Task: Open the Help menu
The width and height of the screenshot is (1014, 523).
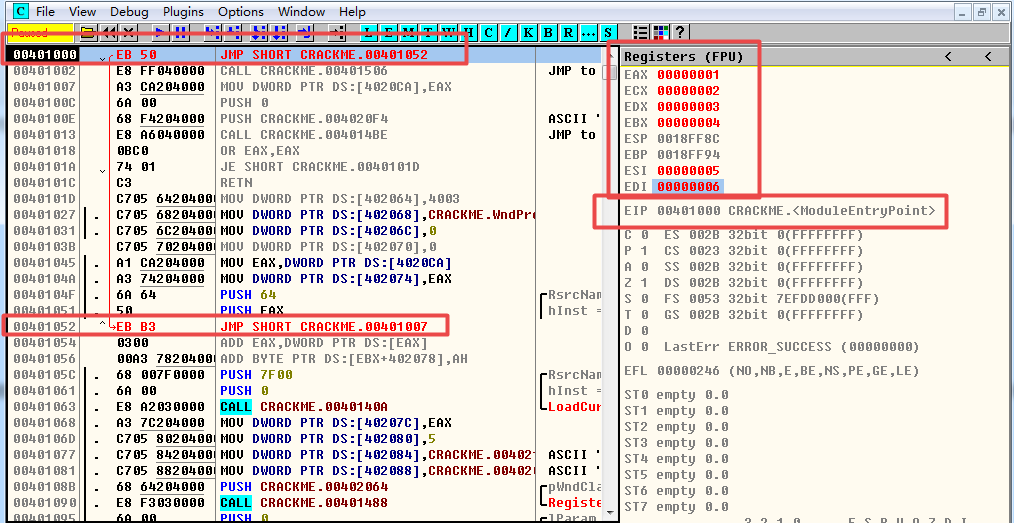Action: 352,12
